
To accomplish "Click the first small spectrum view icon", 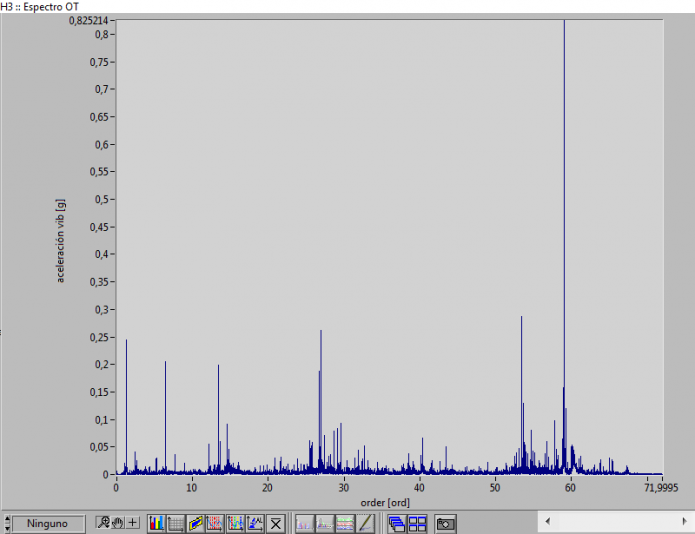I will [x=305, y=524].
